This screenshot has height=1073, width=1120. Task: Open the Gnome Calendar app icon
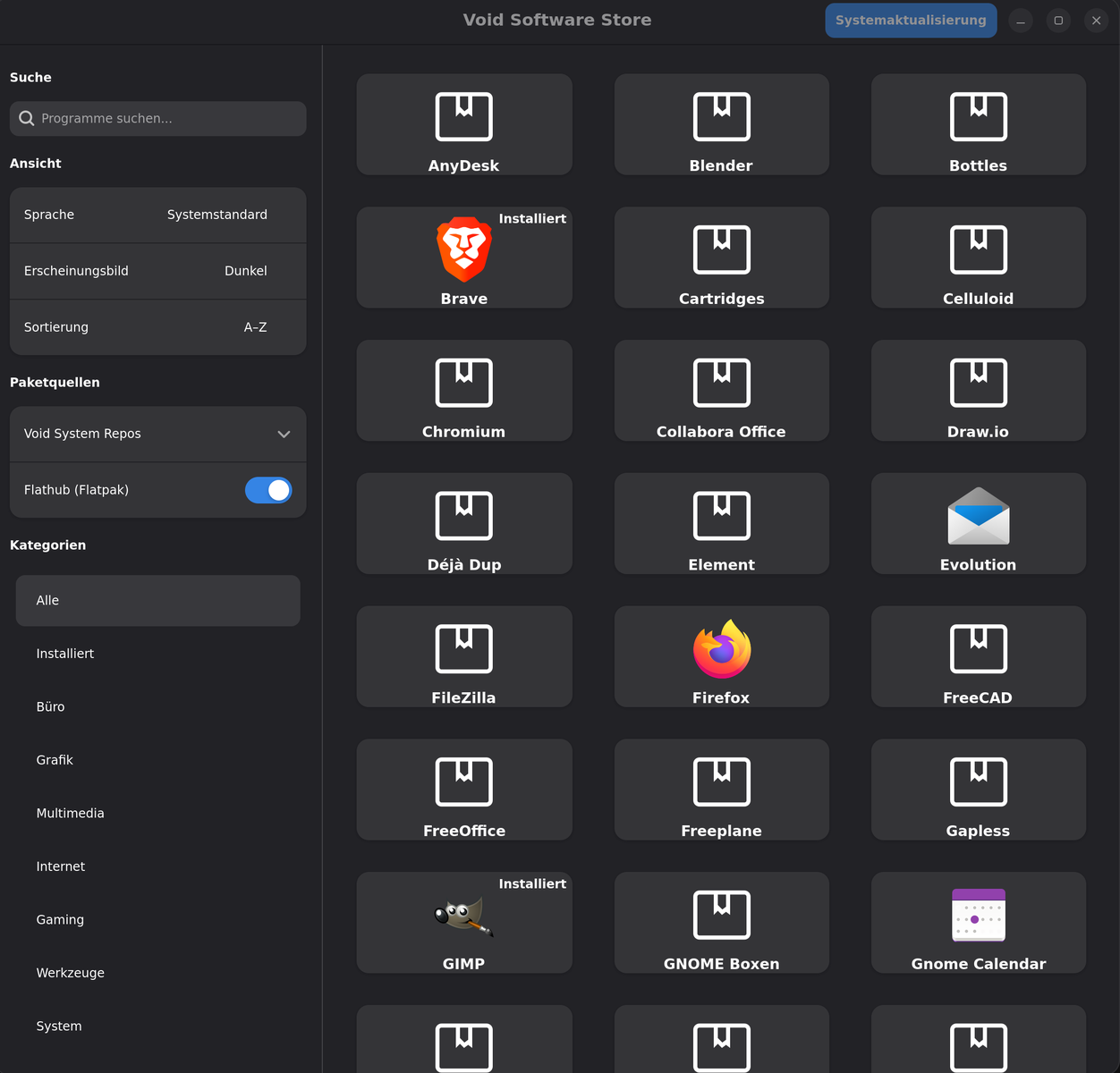coord(978,916)
